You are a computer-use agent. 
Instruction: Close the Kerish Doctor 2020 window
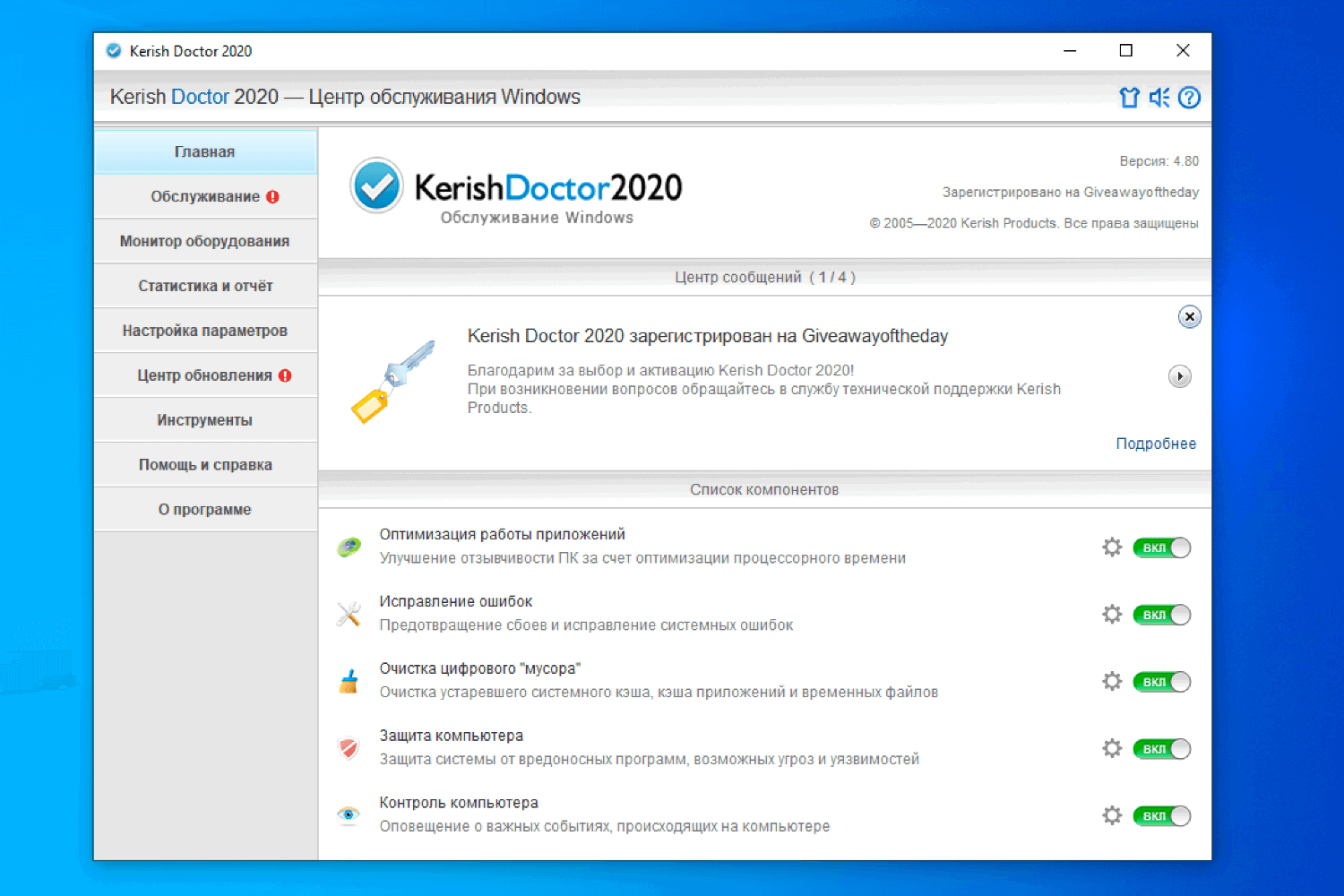coord(1183,51)
